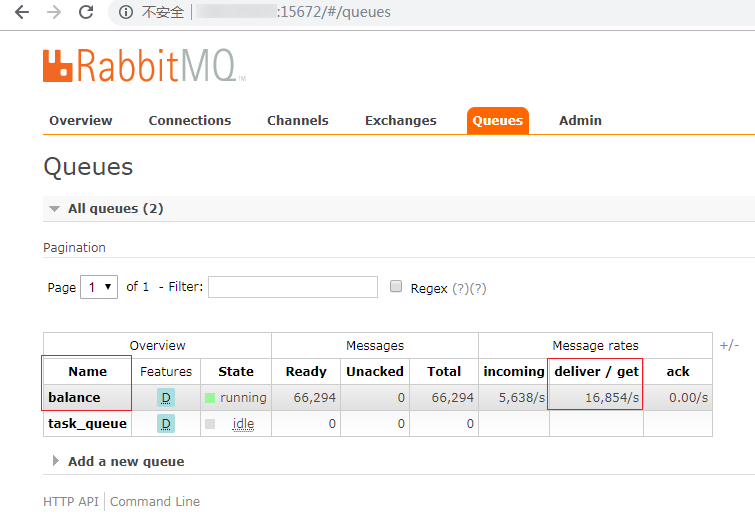
Task: Click the D feature badge for task_queue
Action: click(x=166, y=424)
